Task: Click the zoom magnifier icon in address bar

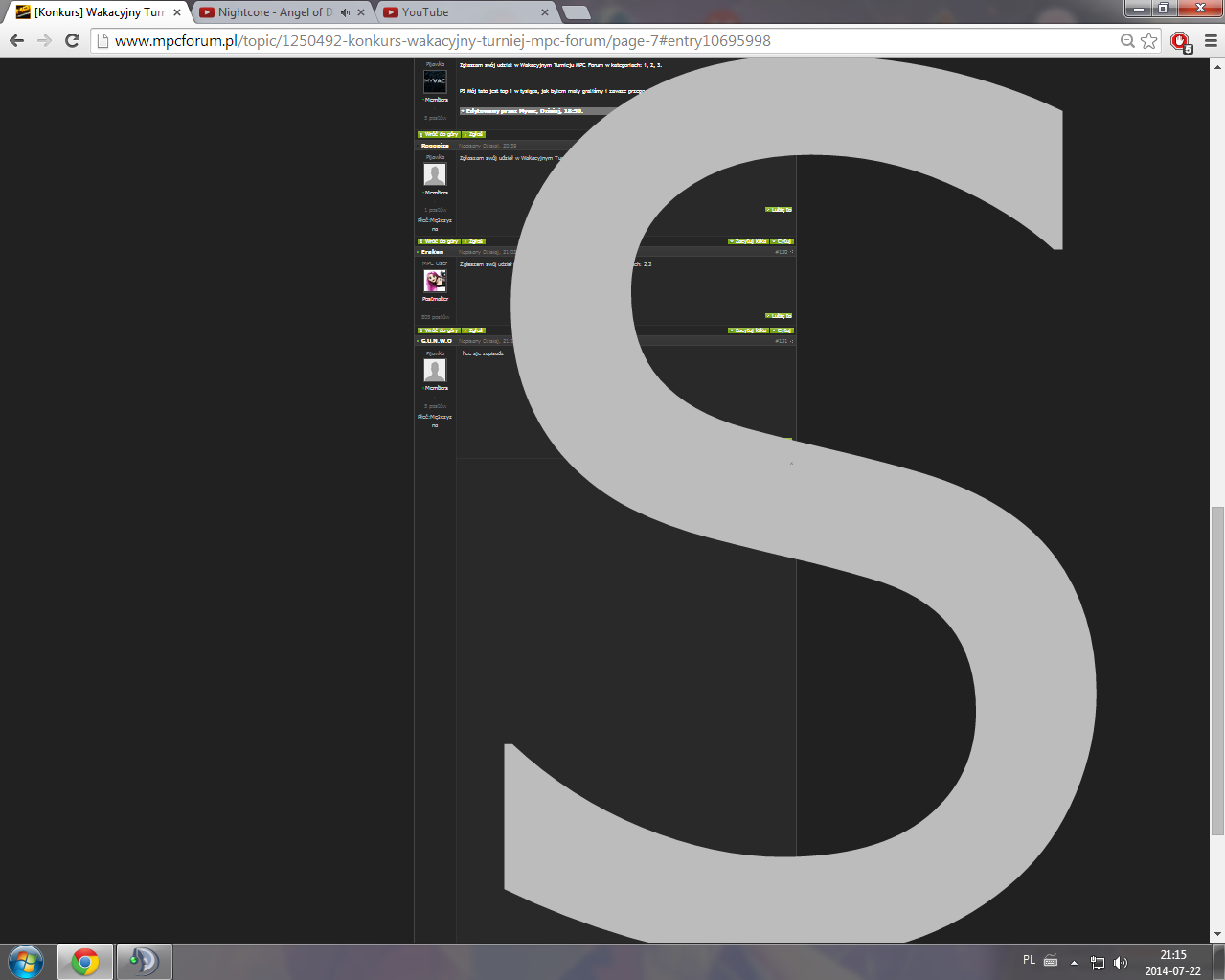Action: tap(1127, 40)
